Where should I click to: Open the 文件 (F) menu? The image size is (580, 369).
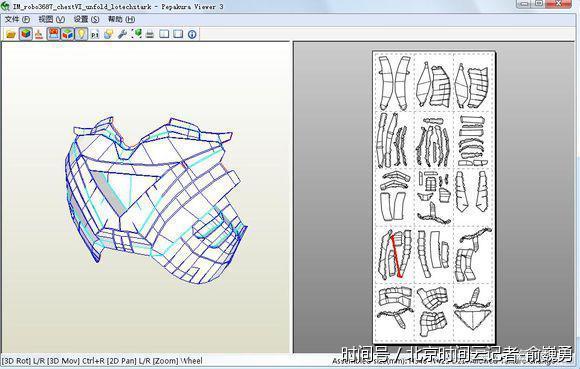[x=17, y=19]
